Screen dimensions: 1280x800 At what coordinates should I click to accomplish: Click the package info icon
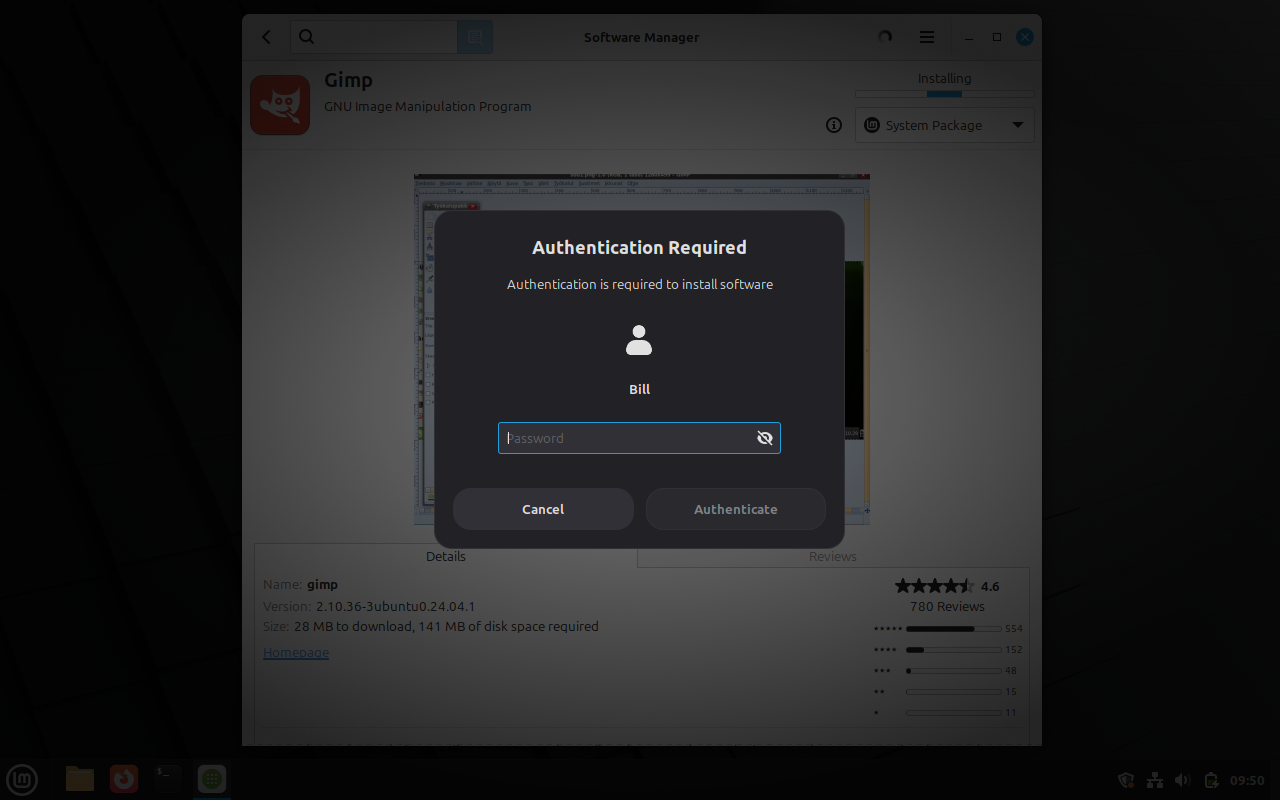coord(834,125)
